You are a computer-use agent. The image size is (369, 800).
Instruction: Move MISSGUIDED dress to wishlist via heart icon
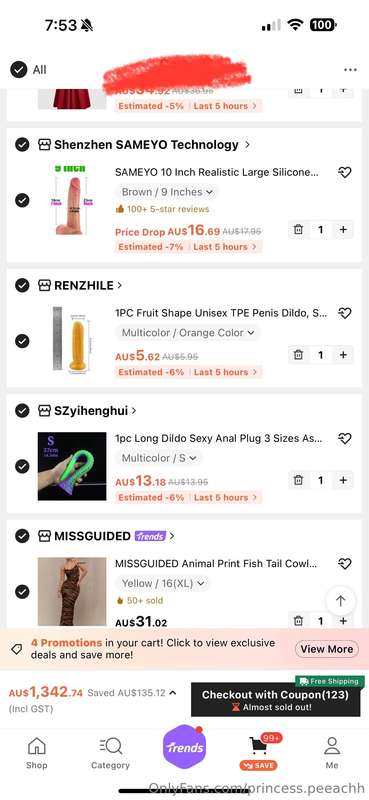(x=345, y=564)
